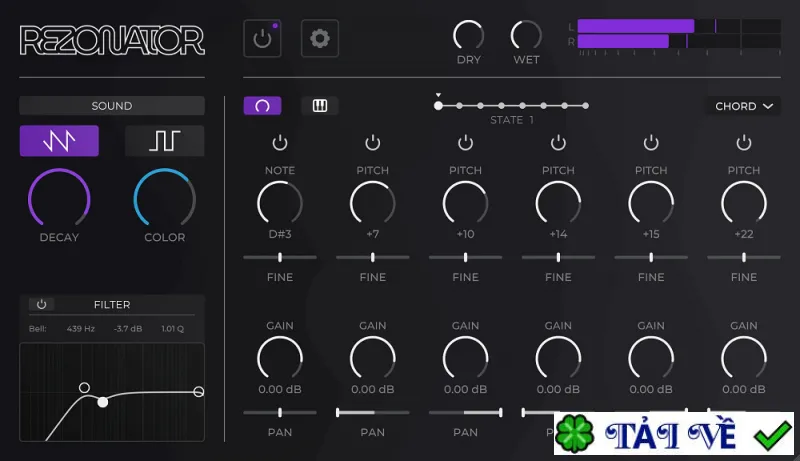Select the sawtooth waveform sound button

point(59,141)
